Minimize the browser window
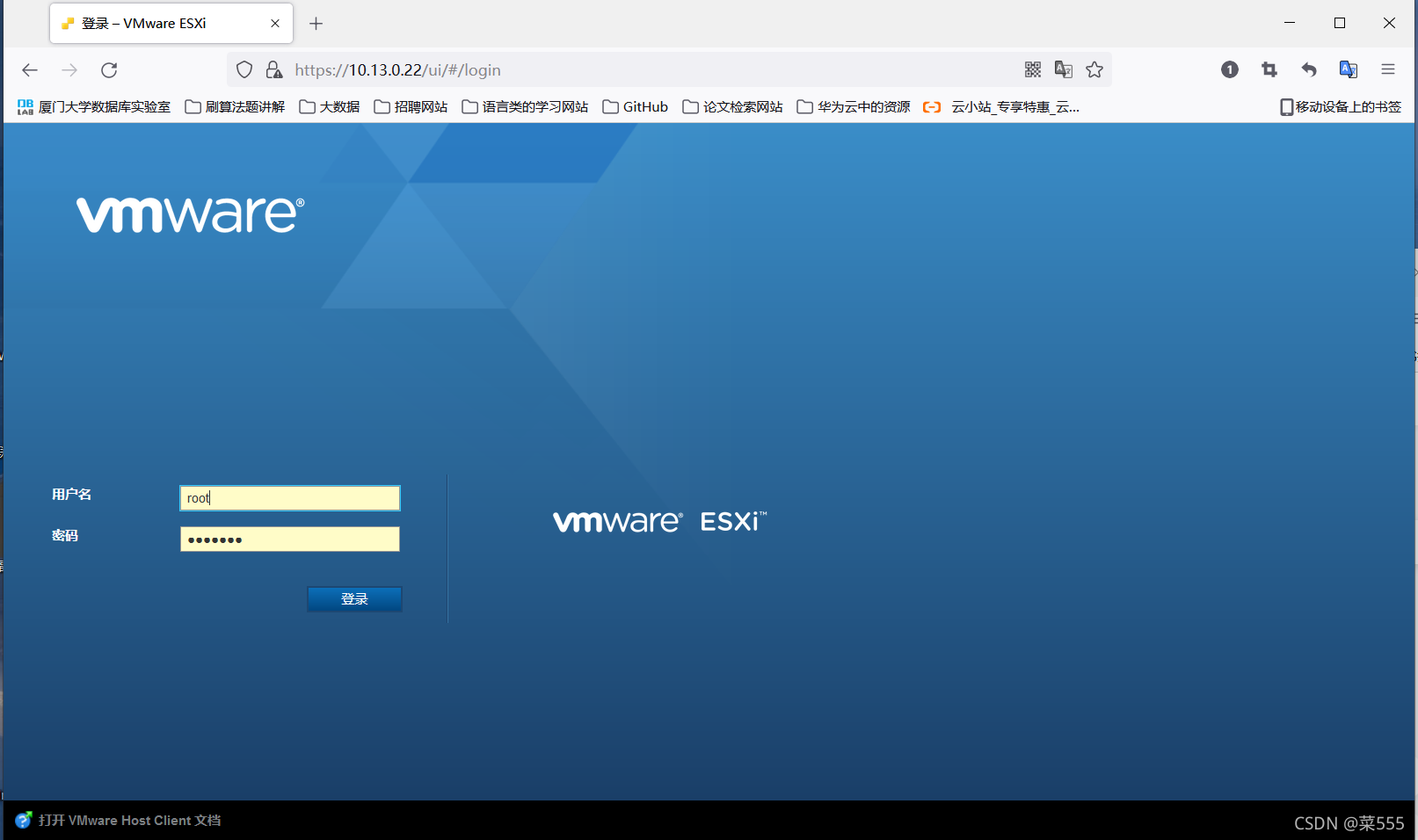This screenshot has width=1418, height=840. tap(1290, 23)
